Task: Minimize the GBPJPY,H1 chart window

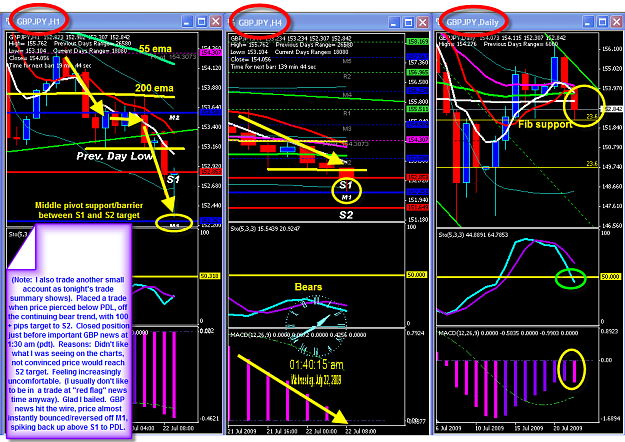Action: [x=187, y=21]
